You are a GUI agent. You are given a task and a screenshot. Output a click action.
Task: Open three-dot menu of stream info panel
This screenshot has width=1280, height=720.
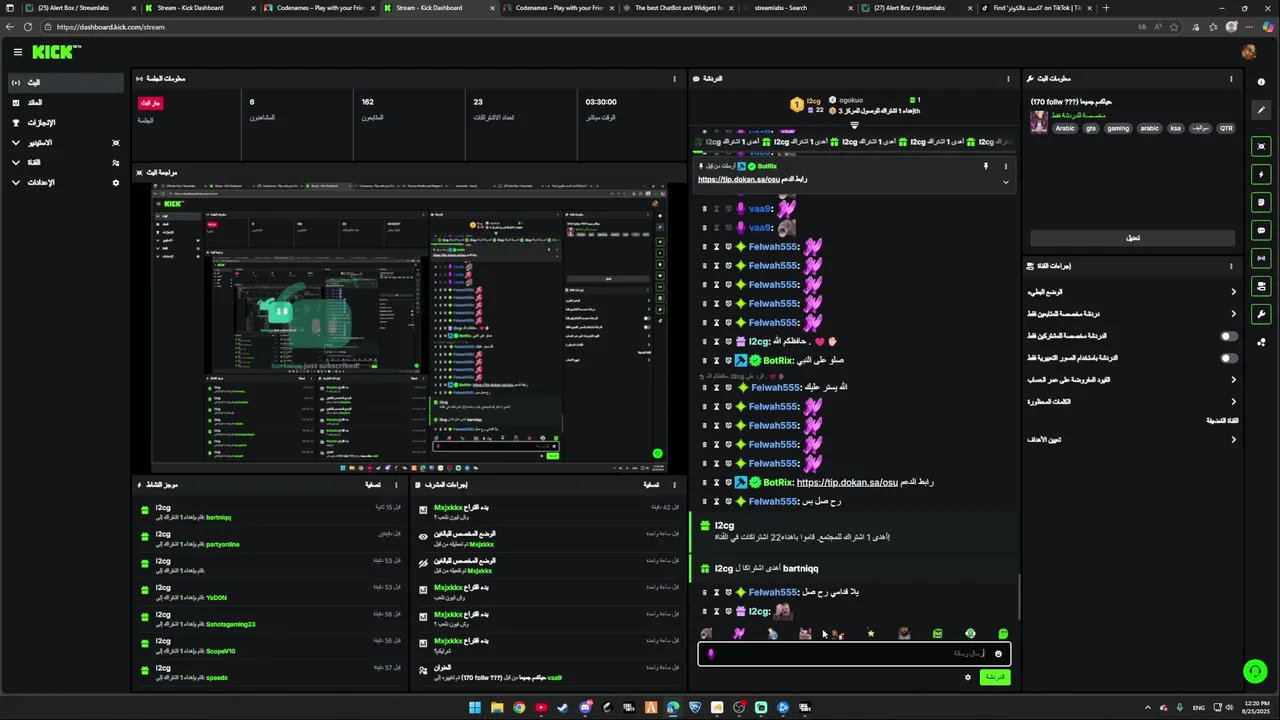tap(1231, 78)
